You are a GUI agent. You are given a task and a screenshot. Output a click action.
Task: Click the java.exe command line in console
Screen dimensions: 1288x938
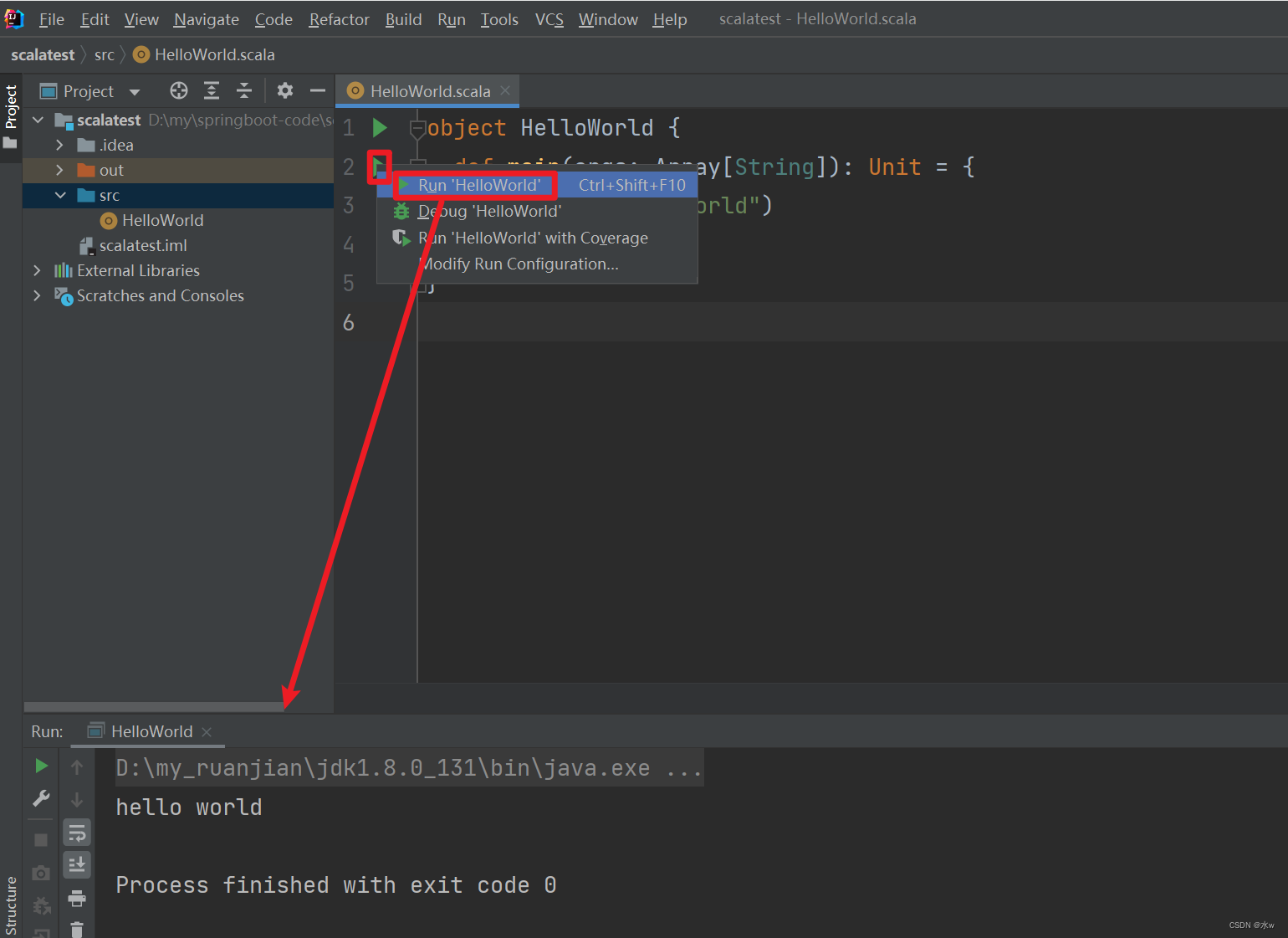409,768
